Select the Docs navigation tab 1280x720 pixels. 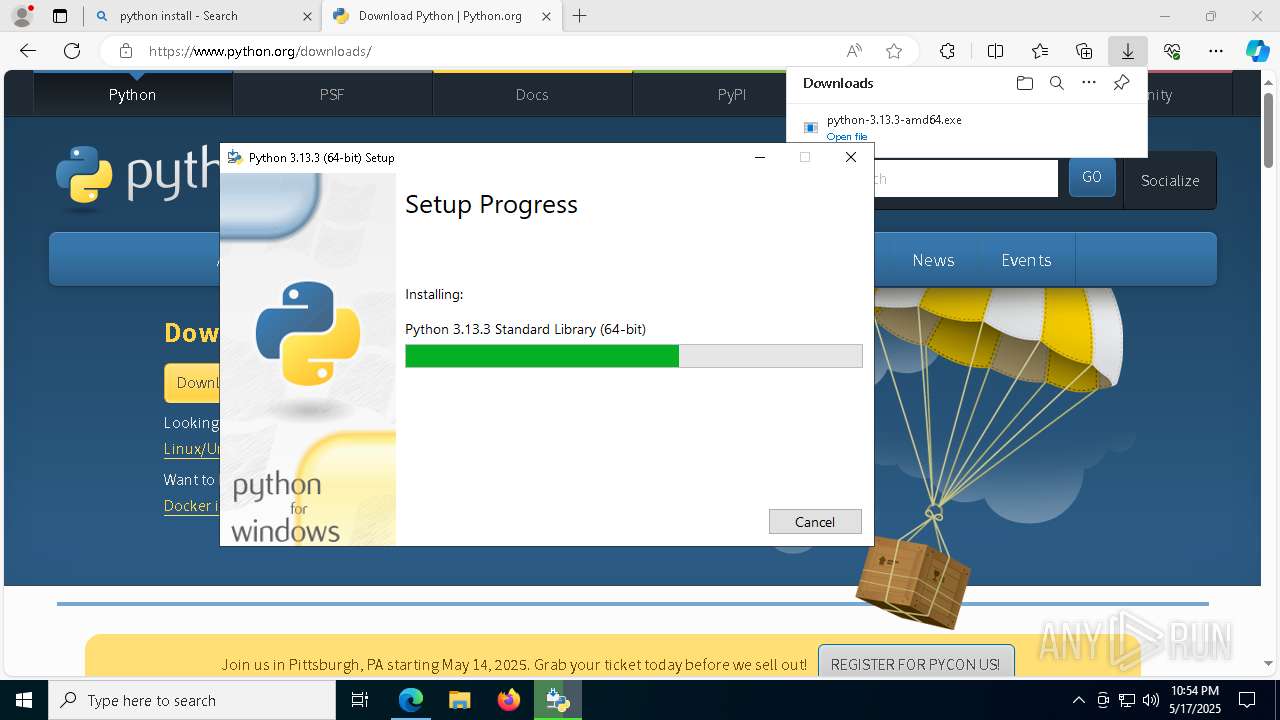[532, 94]
